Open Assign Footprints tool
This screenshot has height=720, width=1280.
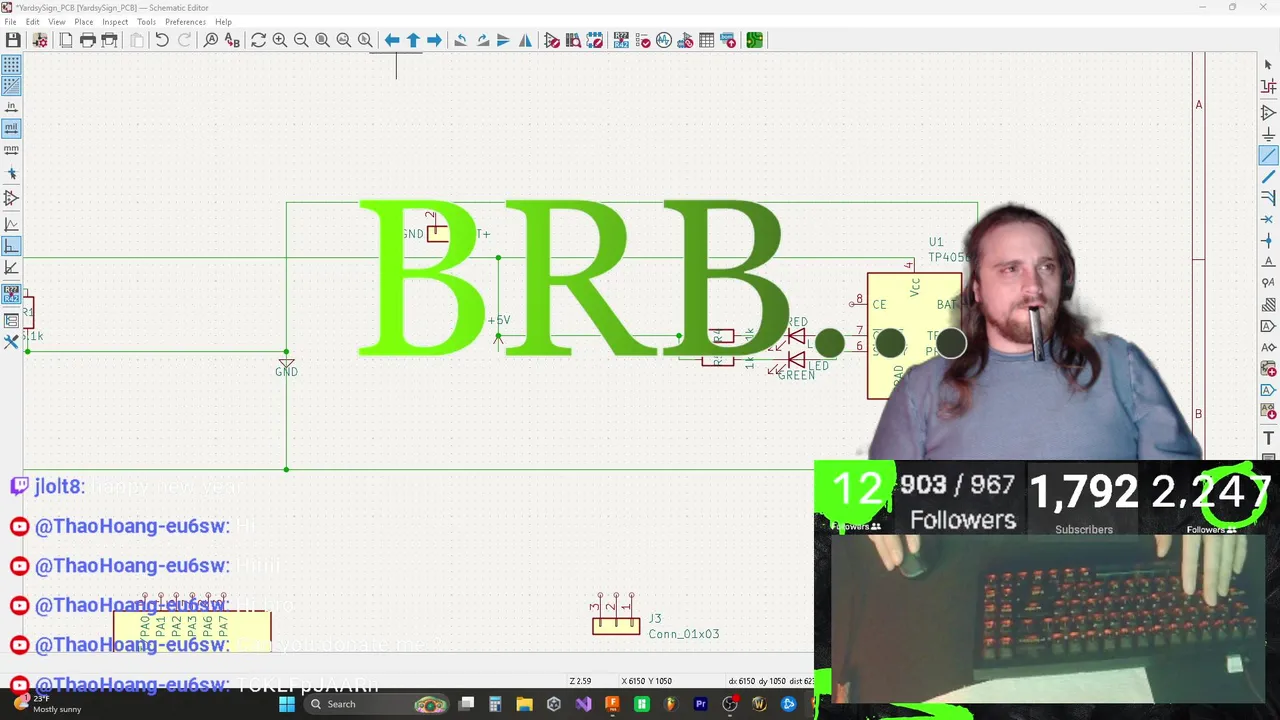[x=686, y=40]
